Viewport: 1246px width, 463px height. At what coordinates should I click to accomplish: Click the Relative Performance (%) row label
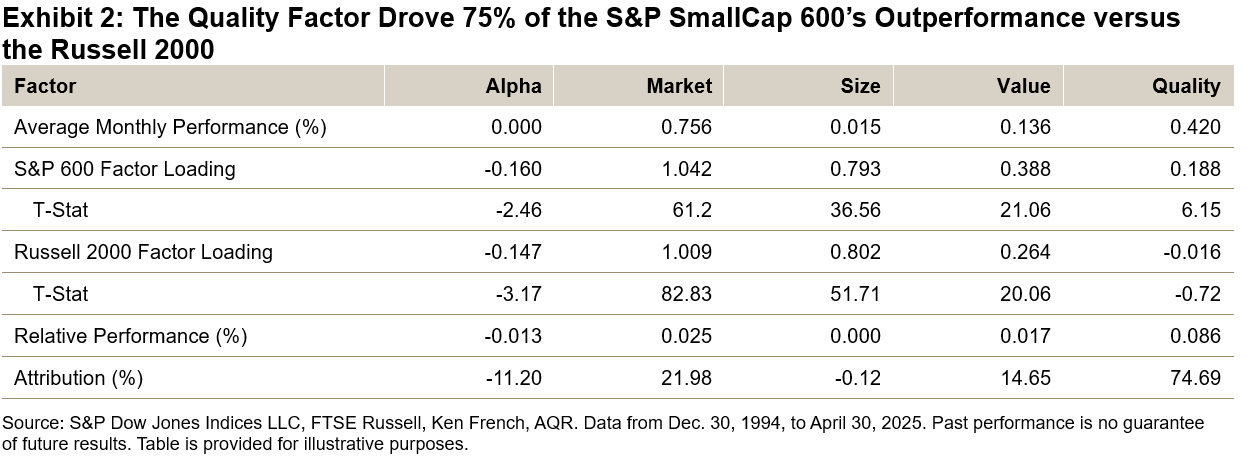[x=130, y=335]
